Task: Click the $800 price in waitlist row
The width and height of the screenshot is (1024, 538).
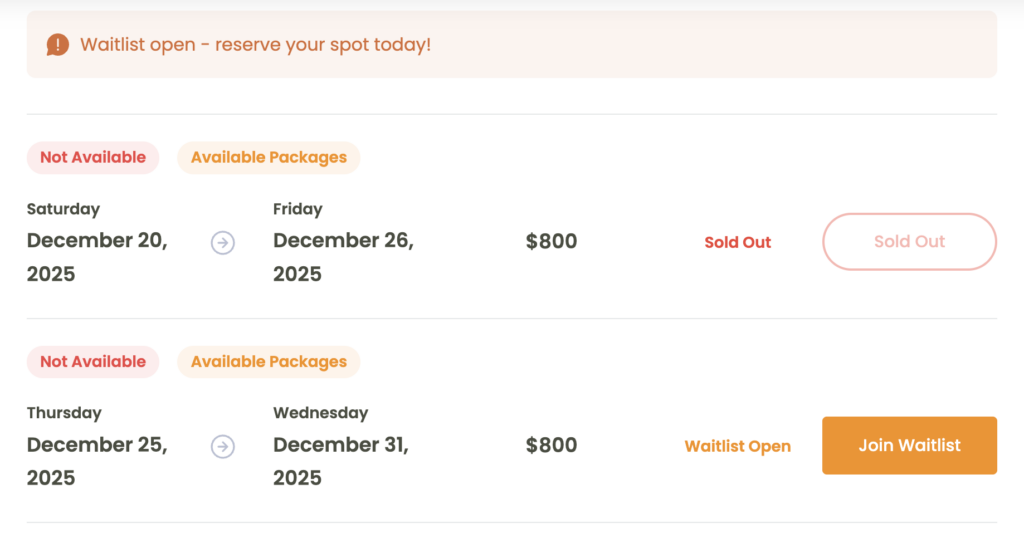Action: [551, 446]
